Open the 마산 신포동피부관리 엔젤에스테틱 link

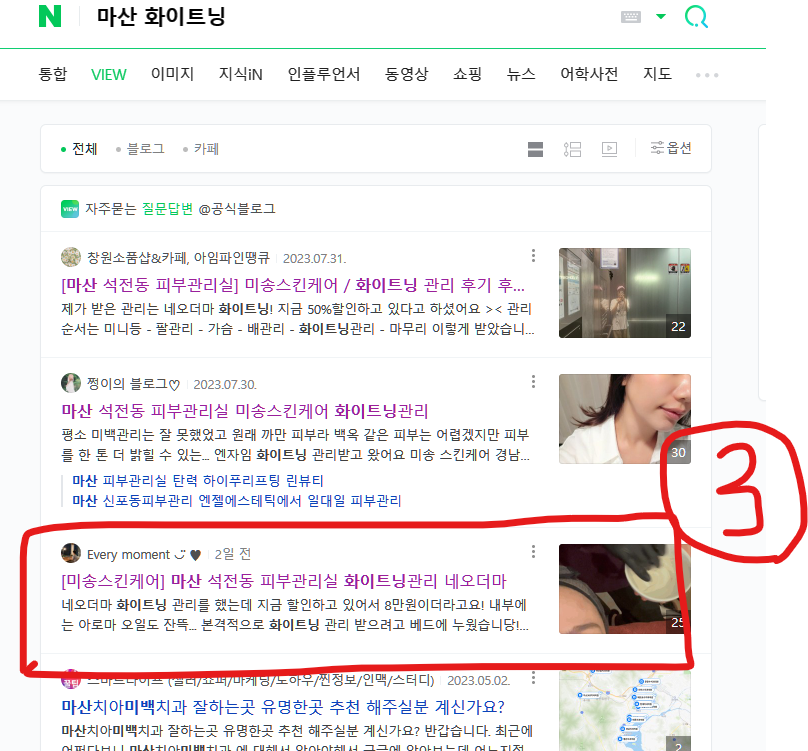pos(237,500)
